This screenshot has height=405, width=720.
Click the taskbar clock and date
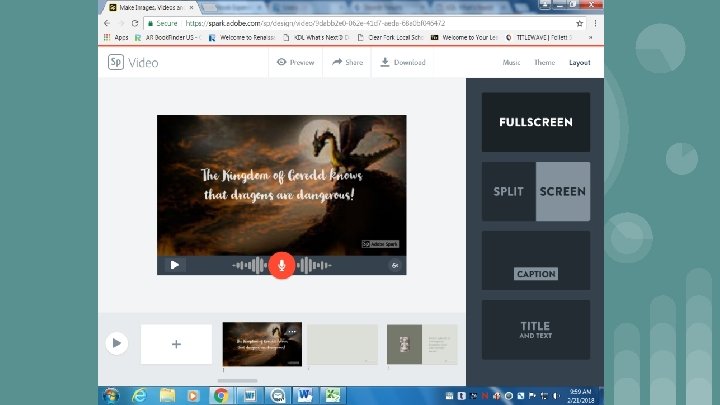point(581,396)
